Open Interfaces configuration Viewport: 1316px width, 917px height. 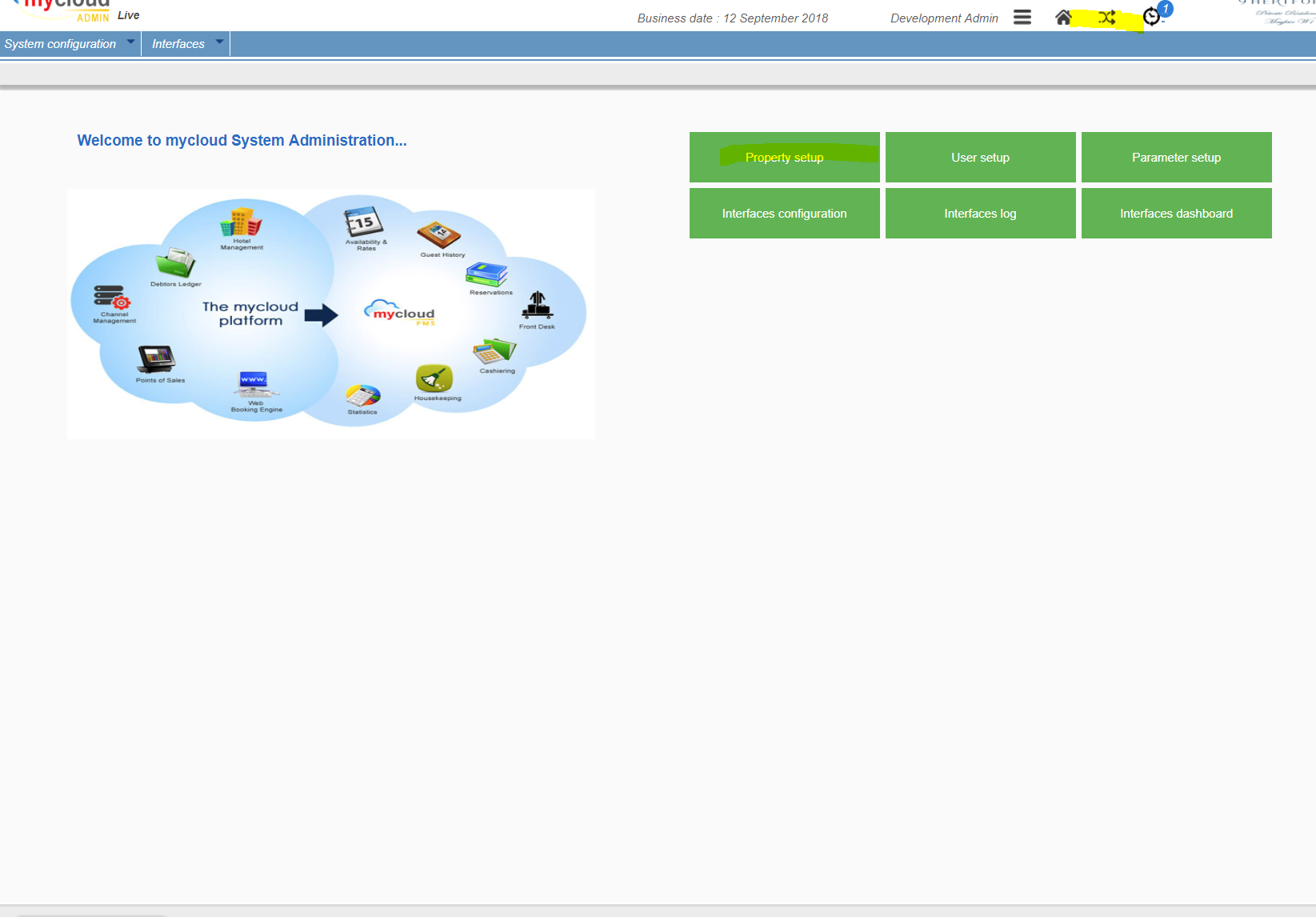coord(785,214)
